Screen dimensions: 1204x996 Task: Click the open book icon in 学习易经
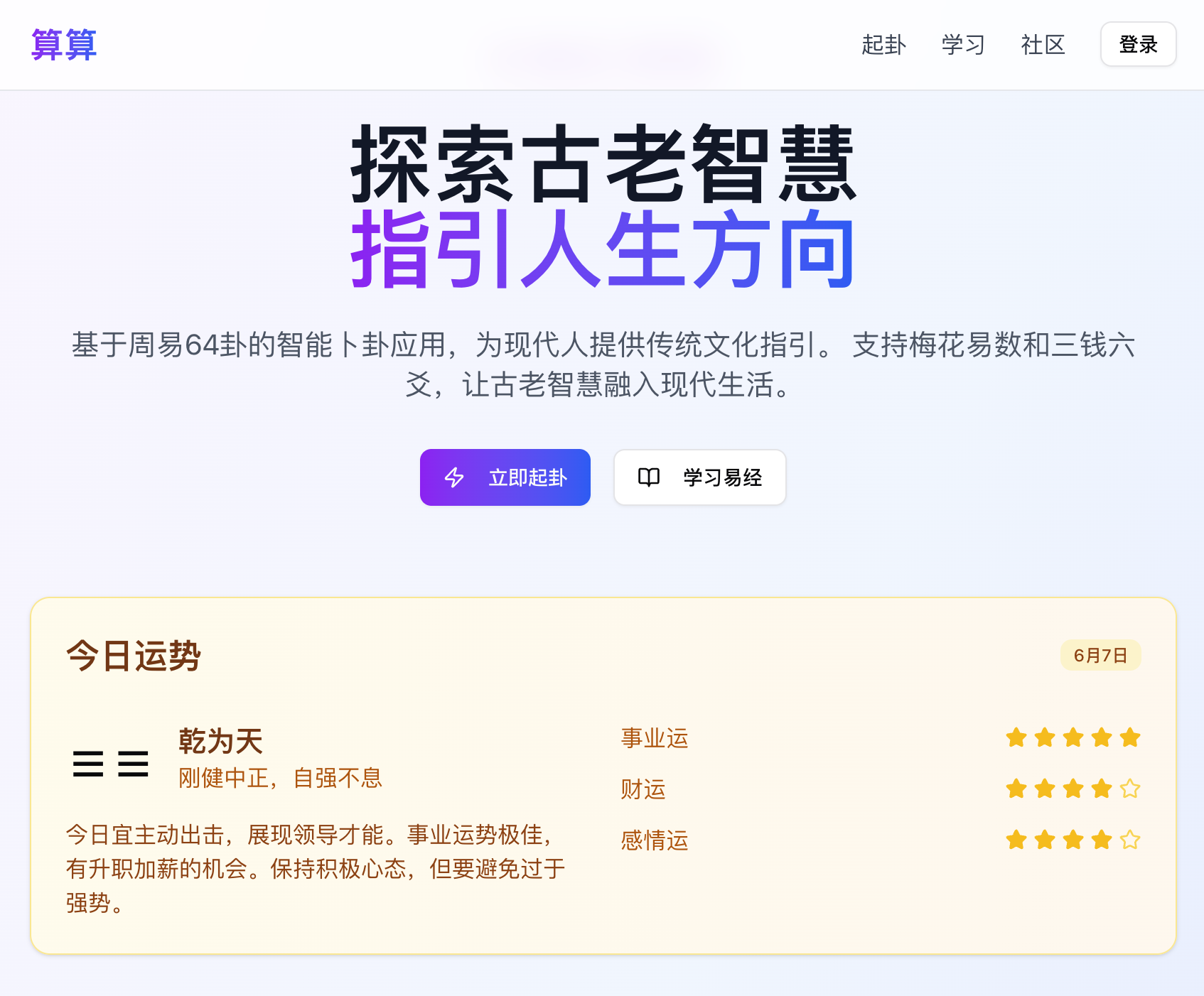pyautogui.click(x=649, y=477)
